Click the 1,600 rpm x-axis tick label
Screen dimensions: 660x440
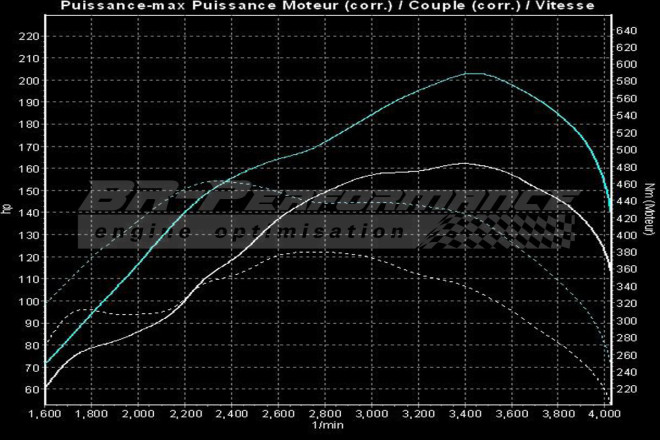pyautogui.click(x=46, y=412)
